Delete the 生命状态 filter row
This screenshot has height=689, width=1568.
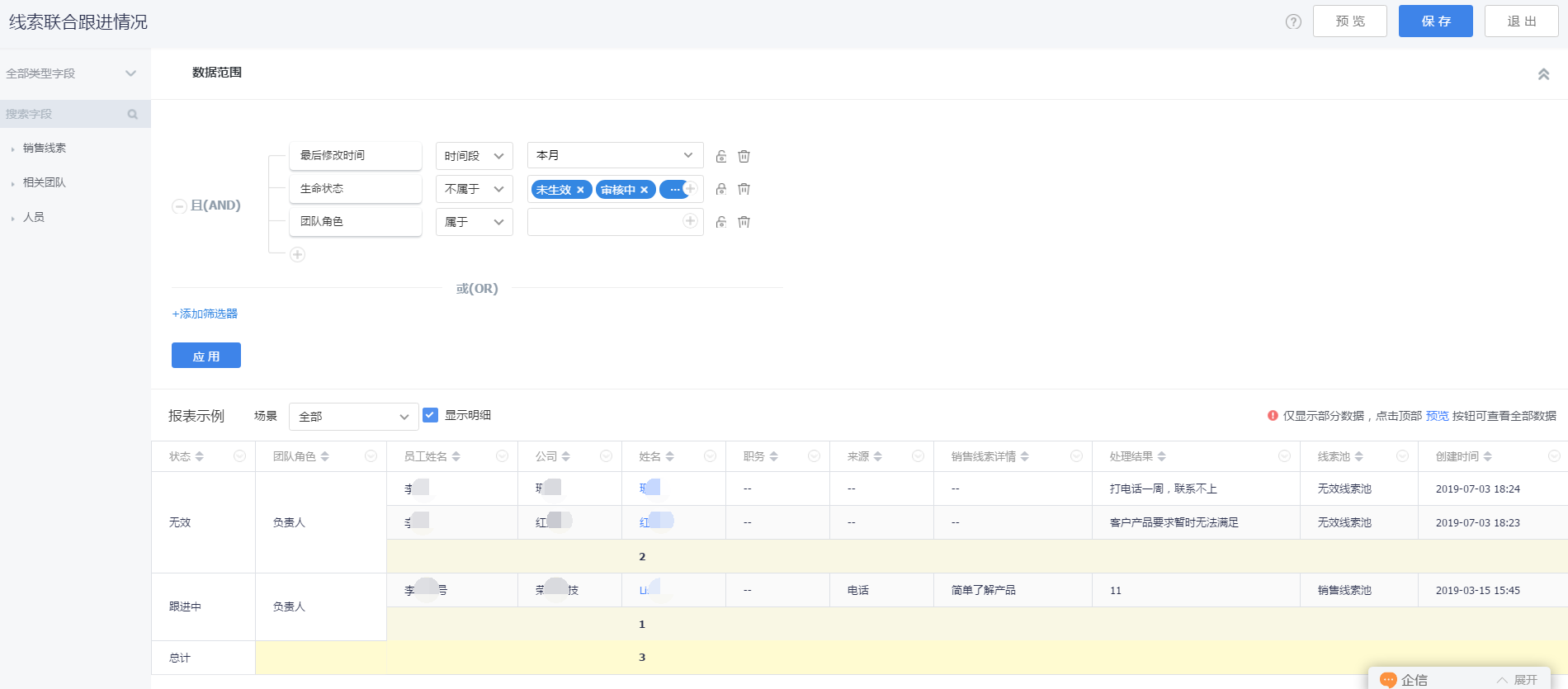coord(744,189)
